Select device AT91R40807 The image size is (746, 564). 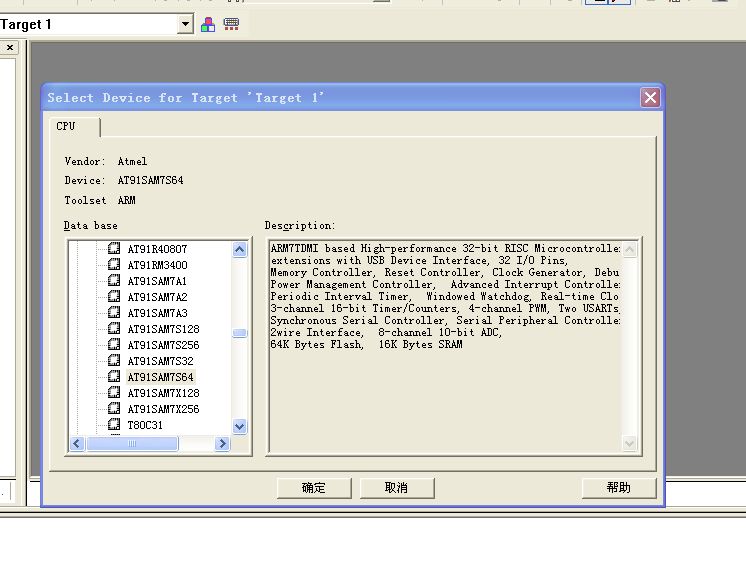(x=157, y=249)
